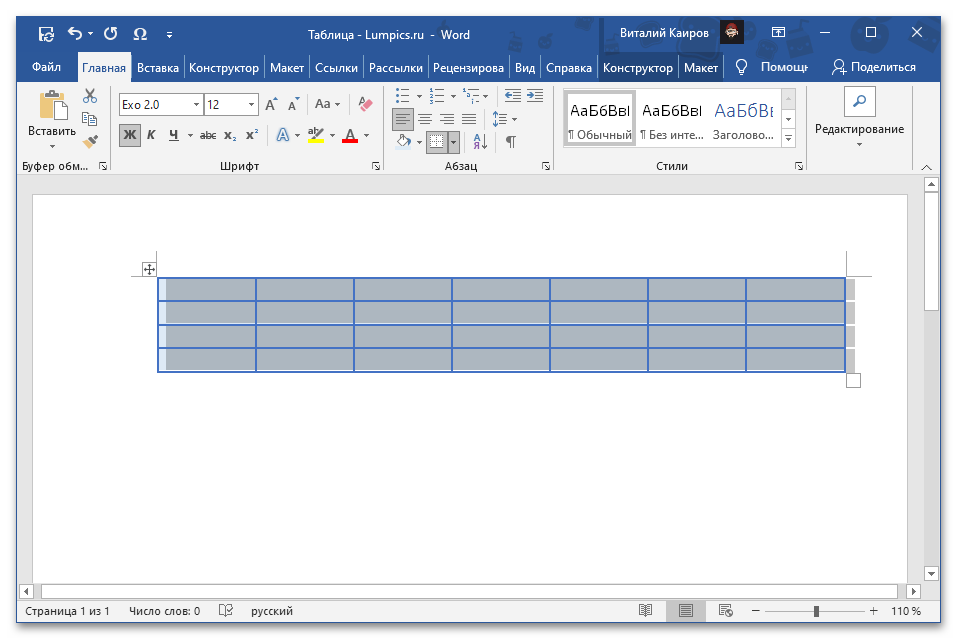Cut selection with scissors icon

90,96
